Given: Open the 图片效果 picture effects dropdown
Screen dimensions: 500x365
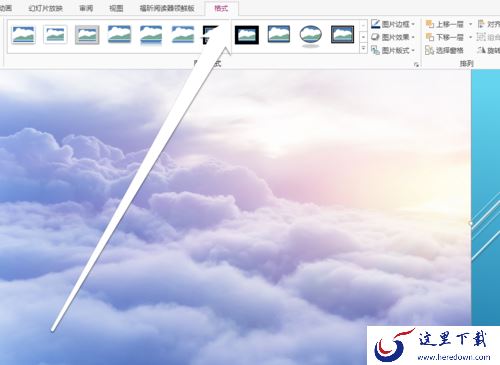Looking at the screenshot, I should coord(393,37).
